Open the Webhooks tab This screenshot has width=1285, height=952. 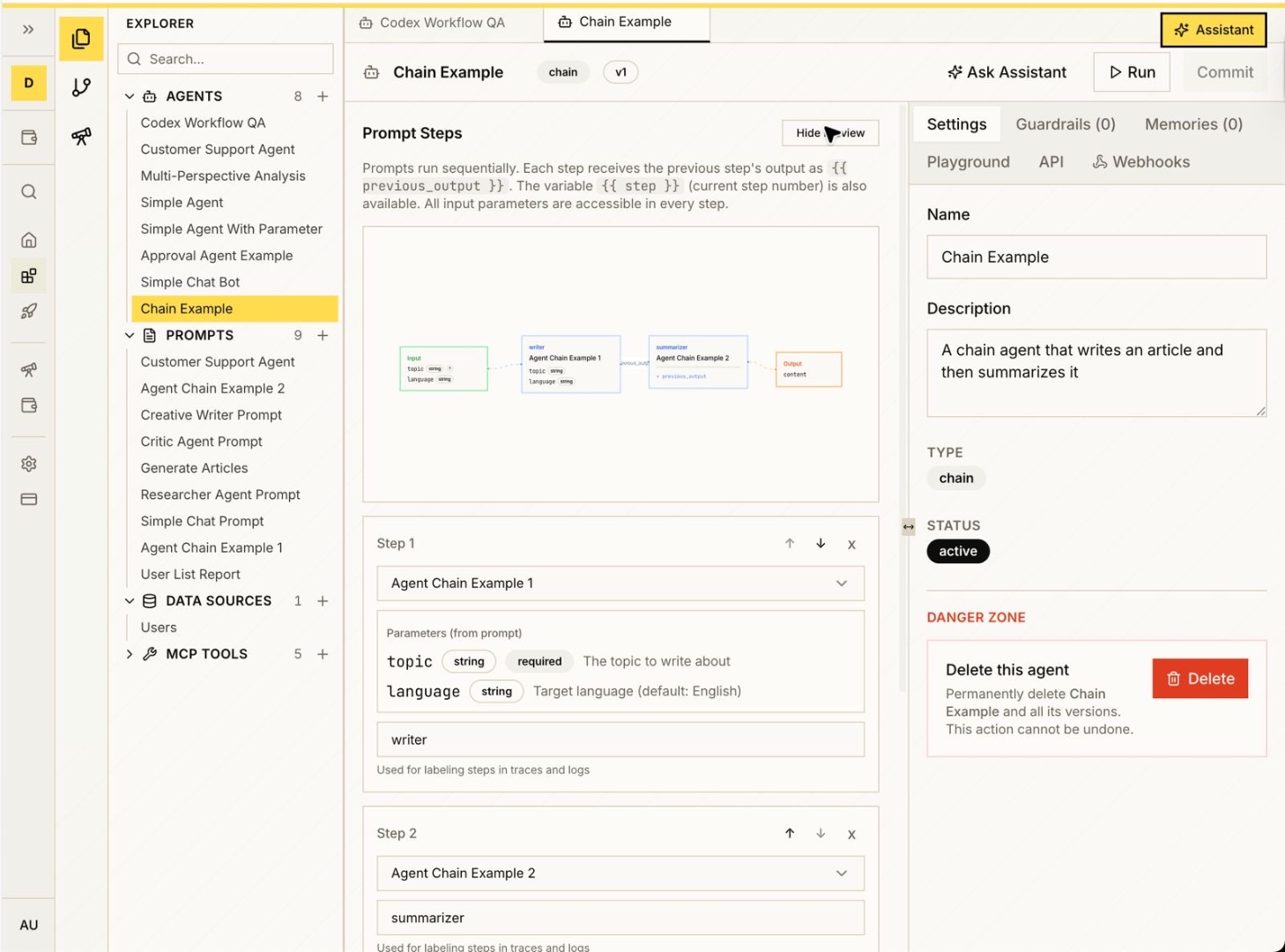click(1141, 162)
